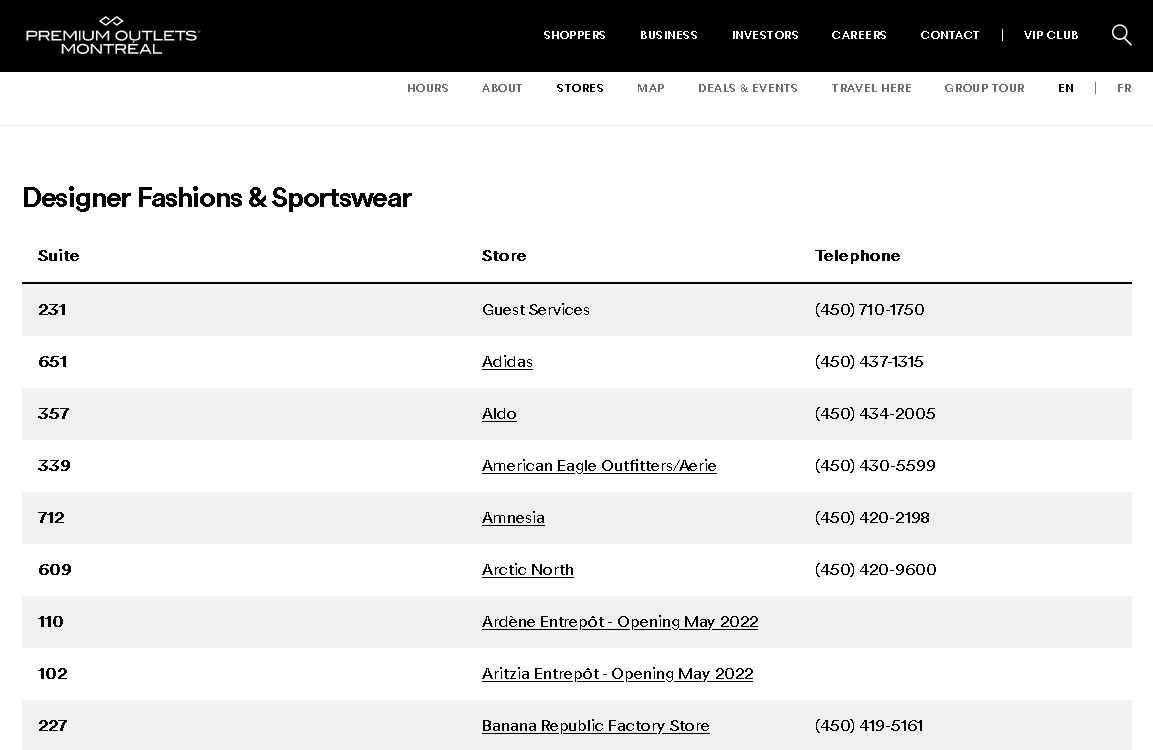
Task: Select EN language option
Action: [x=1066, y=88]
